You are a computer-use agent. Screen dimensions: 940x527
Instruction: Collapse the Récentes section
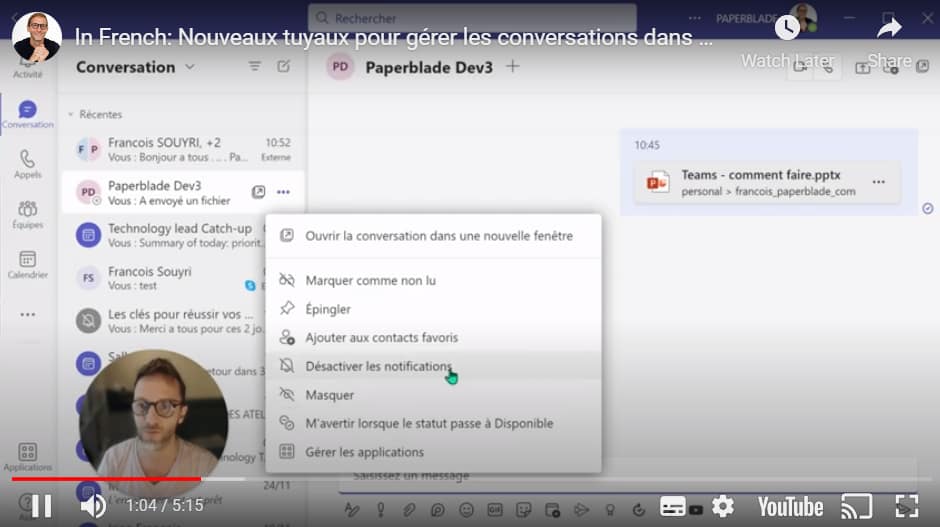(71, 115)
